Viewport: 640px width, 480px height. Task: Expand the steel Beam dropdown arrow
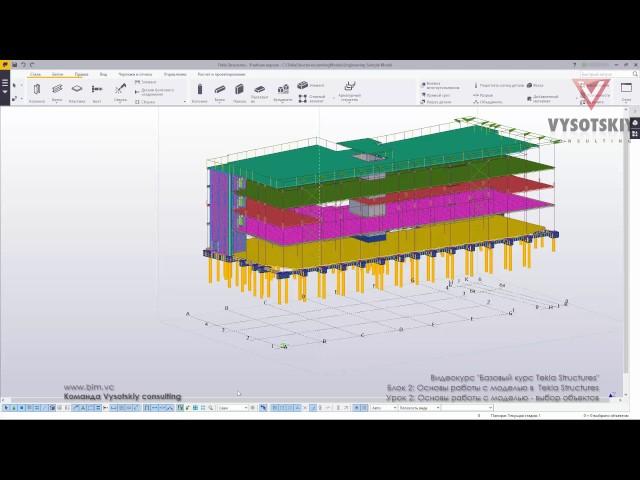[x=57, y=103]
